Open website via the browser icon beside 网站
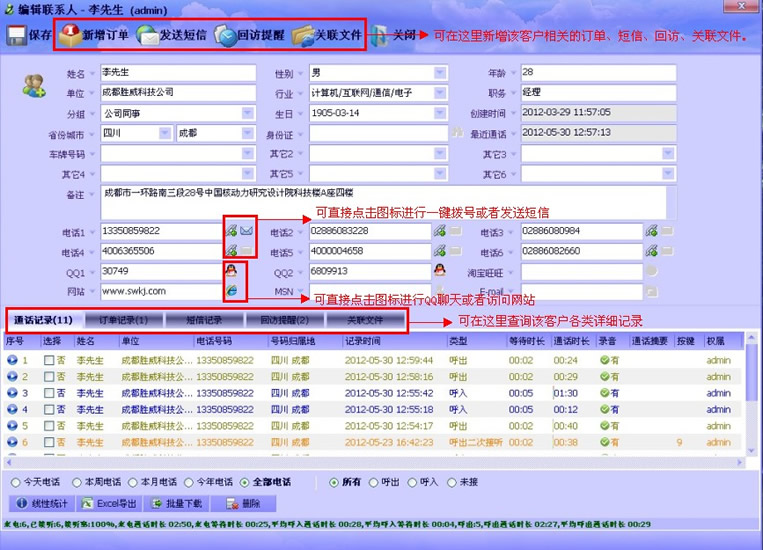 (231, 291)
